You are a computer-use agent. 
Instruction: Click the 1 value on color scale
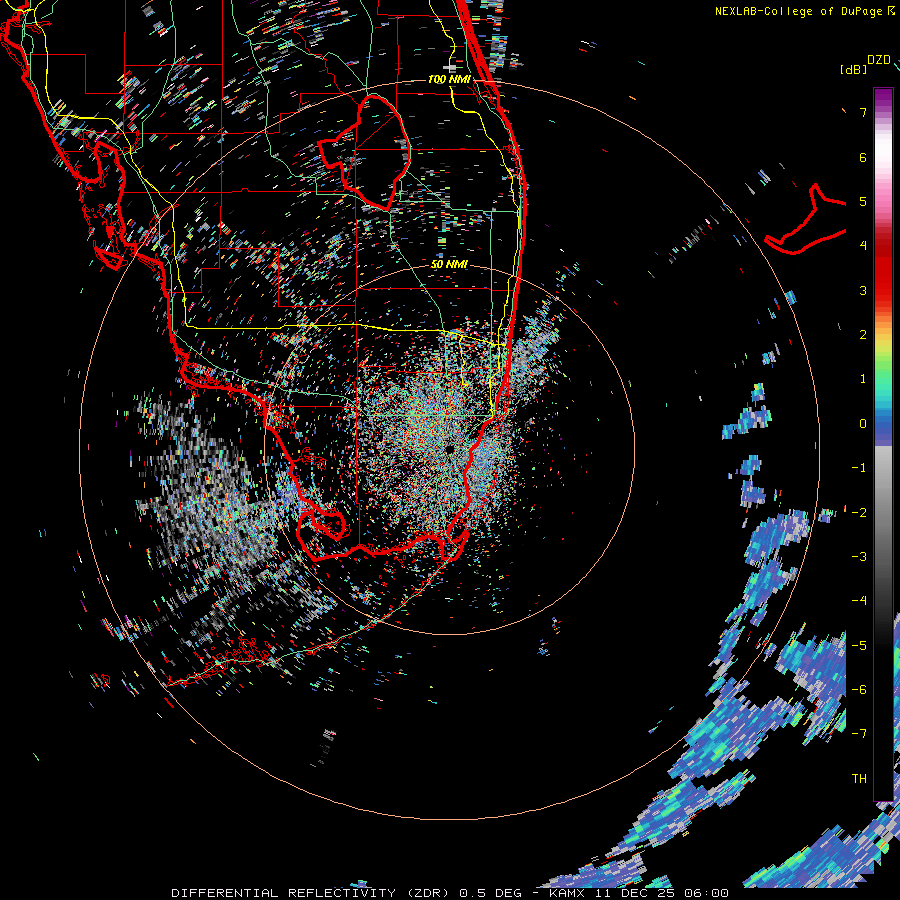pyautogui.click(x=863, y=379)
